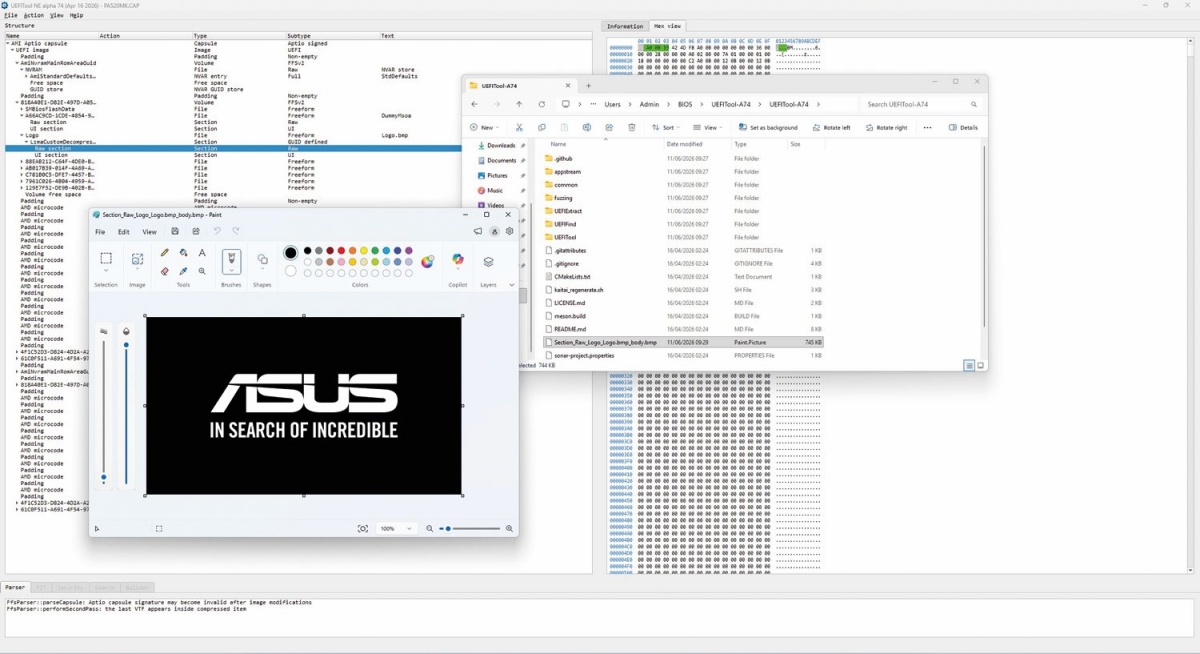Click the Copy icon in File Explorer
Image resolution: width=1200 pixels, height=654 pixels.
point(542,127)
